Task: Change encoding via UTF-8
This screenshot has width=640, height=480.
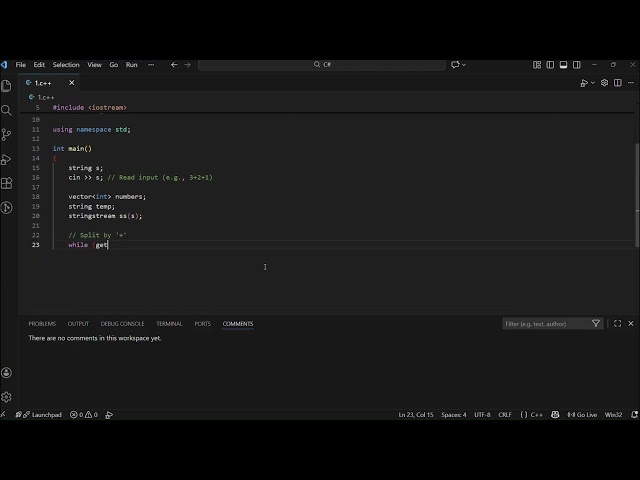Action: 482,415
